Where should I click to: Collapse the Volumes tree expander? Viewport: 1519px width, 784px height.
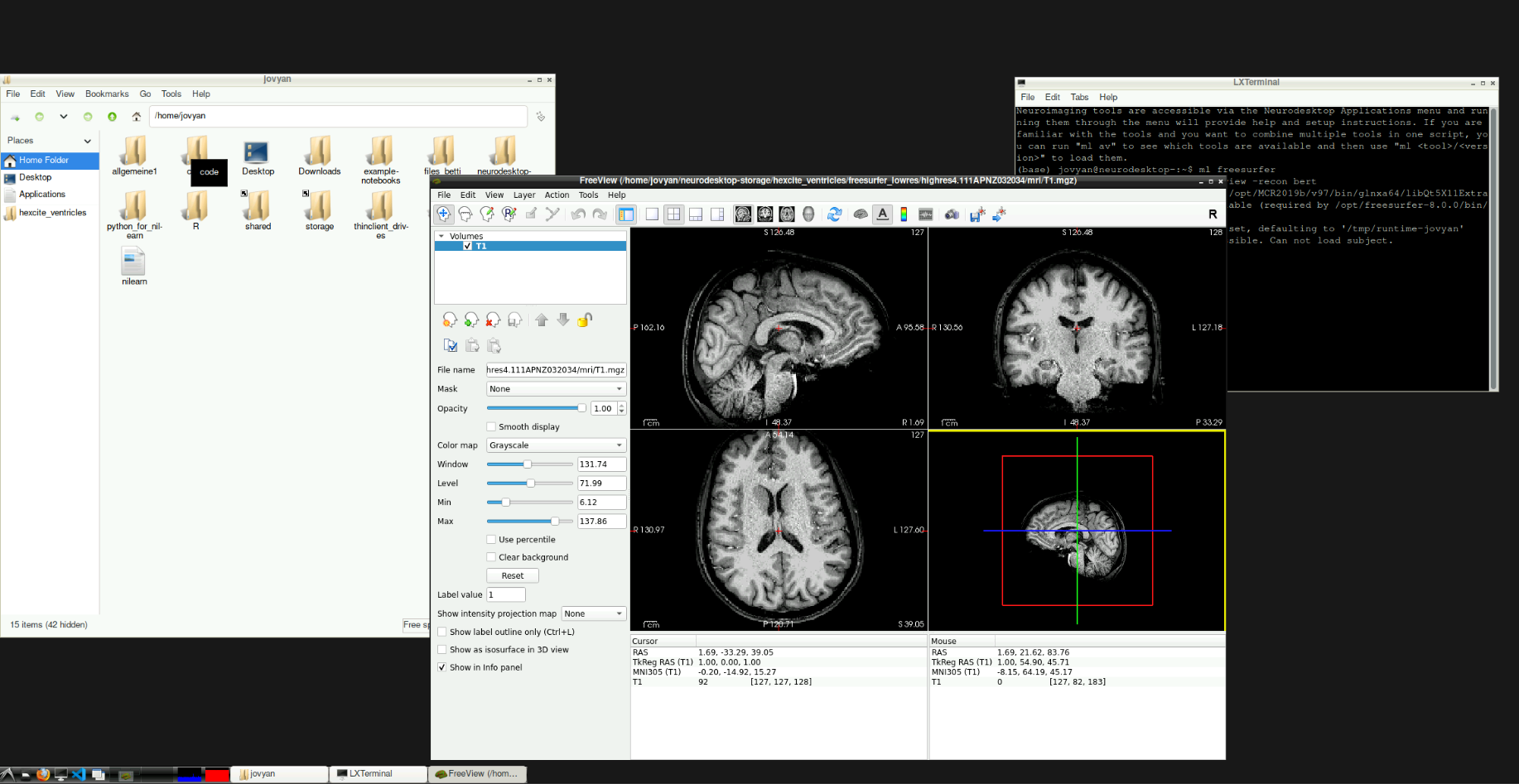(x=441, y=236)
